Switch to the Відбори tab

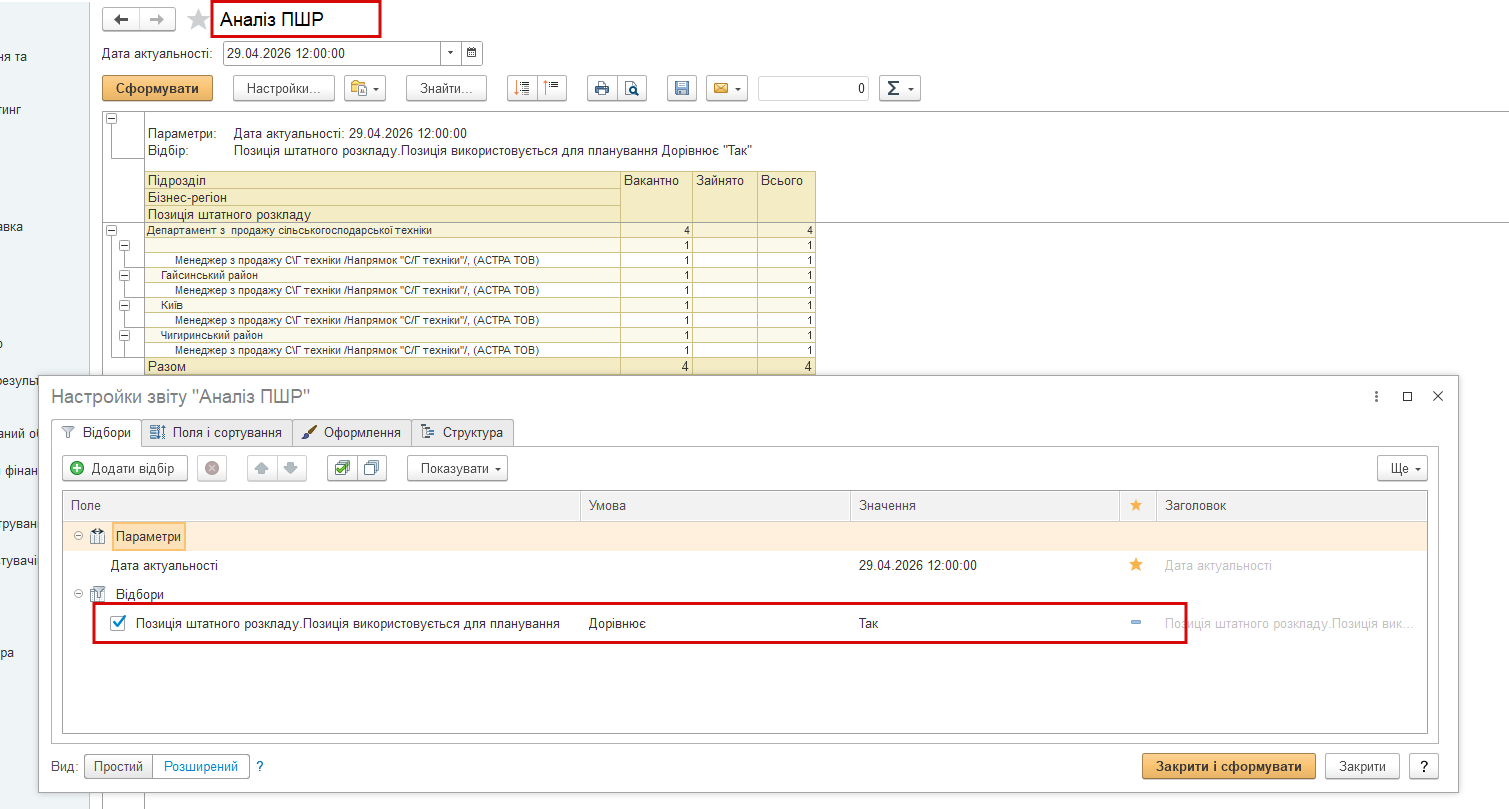(96, 433)
